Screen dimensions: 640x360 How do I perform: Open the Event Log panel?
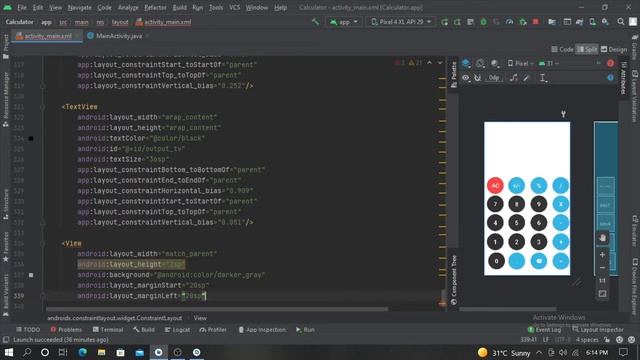tap(544, 329)
